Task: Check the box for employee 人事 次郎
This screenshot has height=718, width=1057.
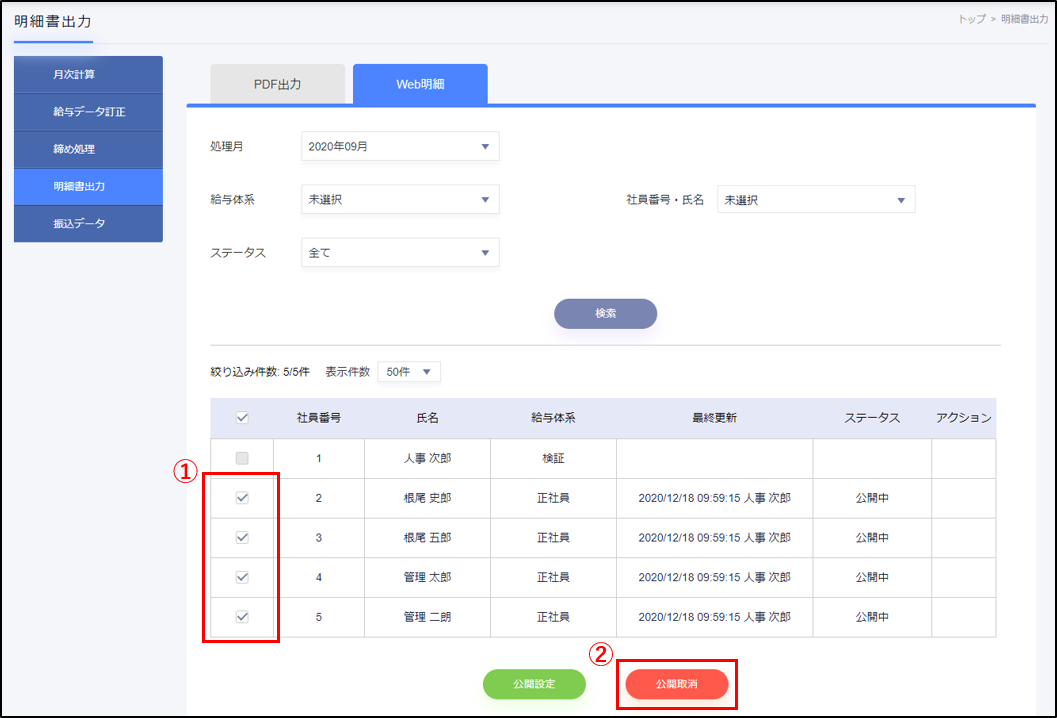Action: click(241, 458)
